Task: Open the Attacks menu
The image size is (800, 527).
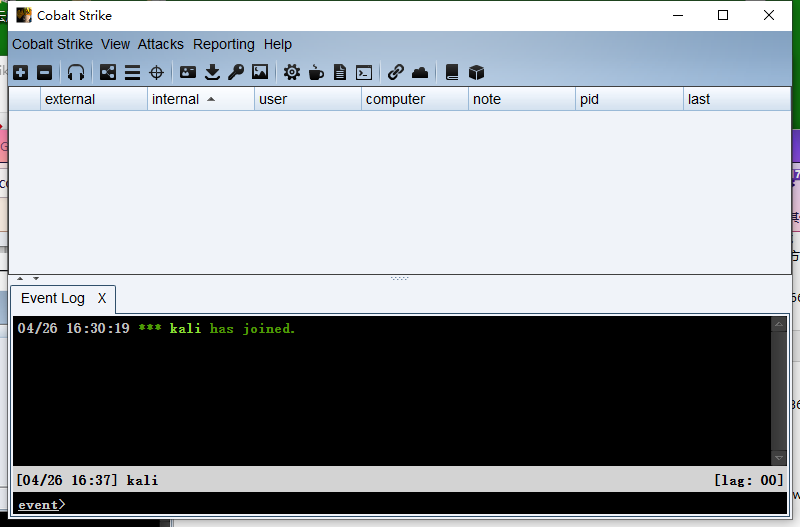Action: [x=161, y=44]
